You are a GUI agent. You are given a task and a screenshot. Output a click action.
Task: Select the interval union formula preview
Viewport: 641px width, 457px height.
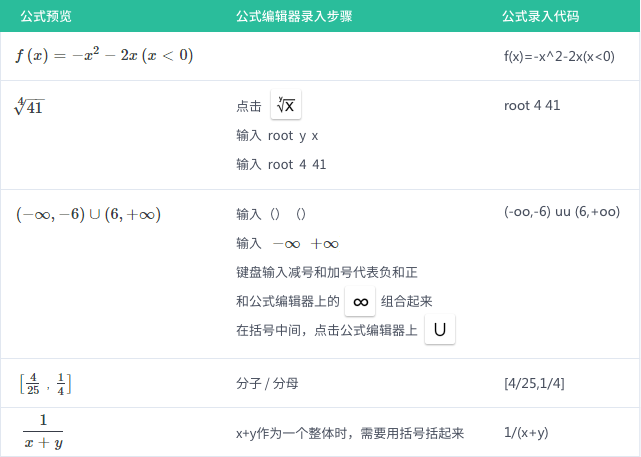[x=88, y=214]
